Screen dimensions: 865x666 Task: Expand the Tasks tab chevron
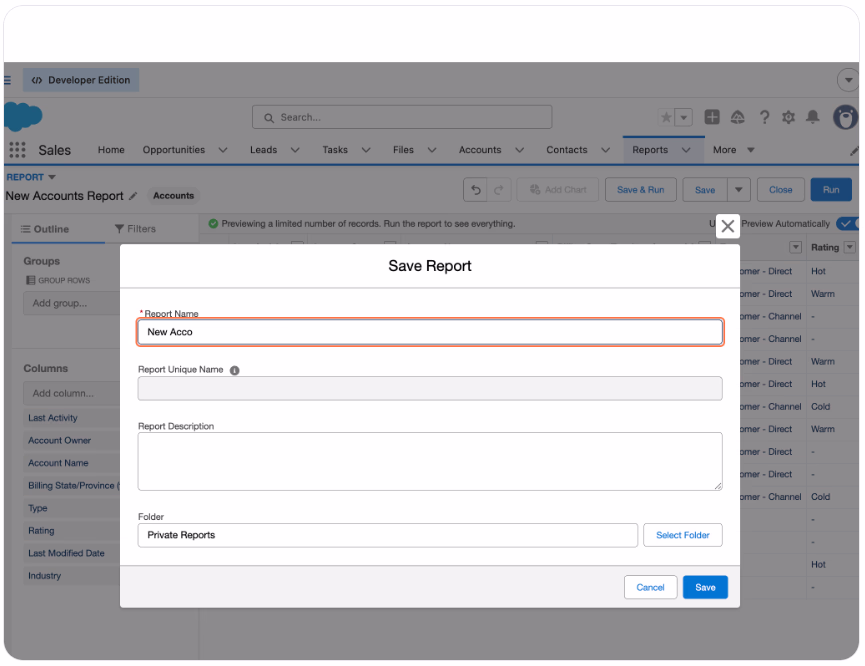(366, 150)
